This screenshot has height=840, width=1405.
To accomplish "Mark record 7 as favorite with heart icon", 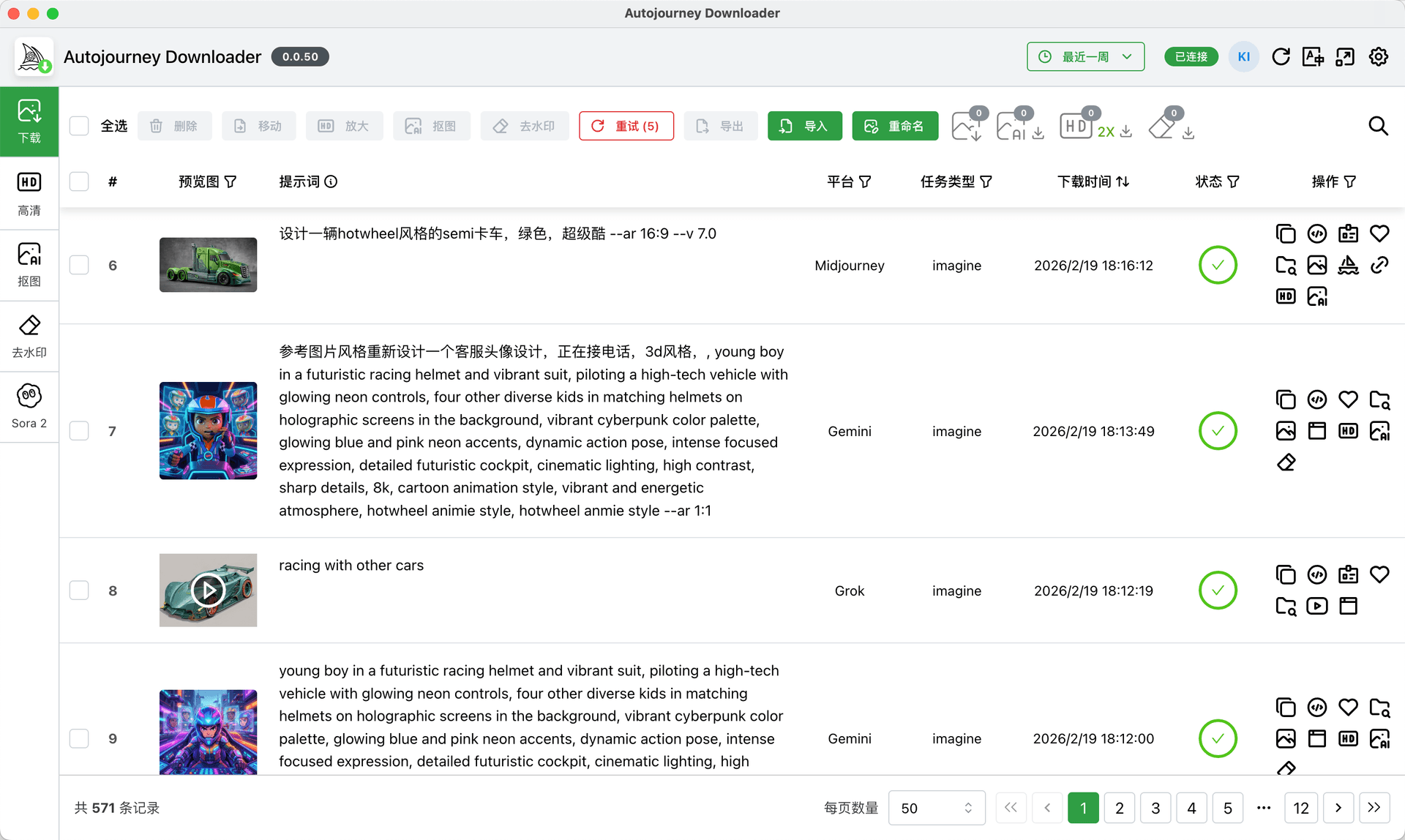I will point(1349,400).
